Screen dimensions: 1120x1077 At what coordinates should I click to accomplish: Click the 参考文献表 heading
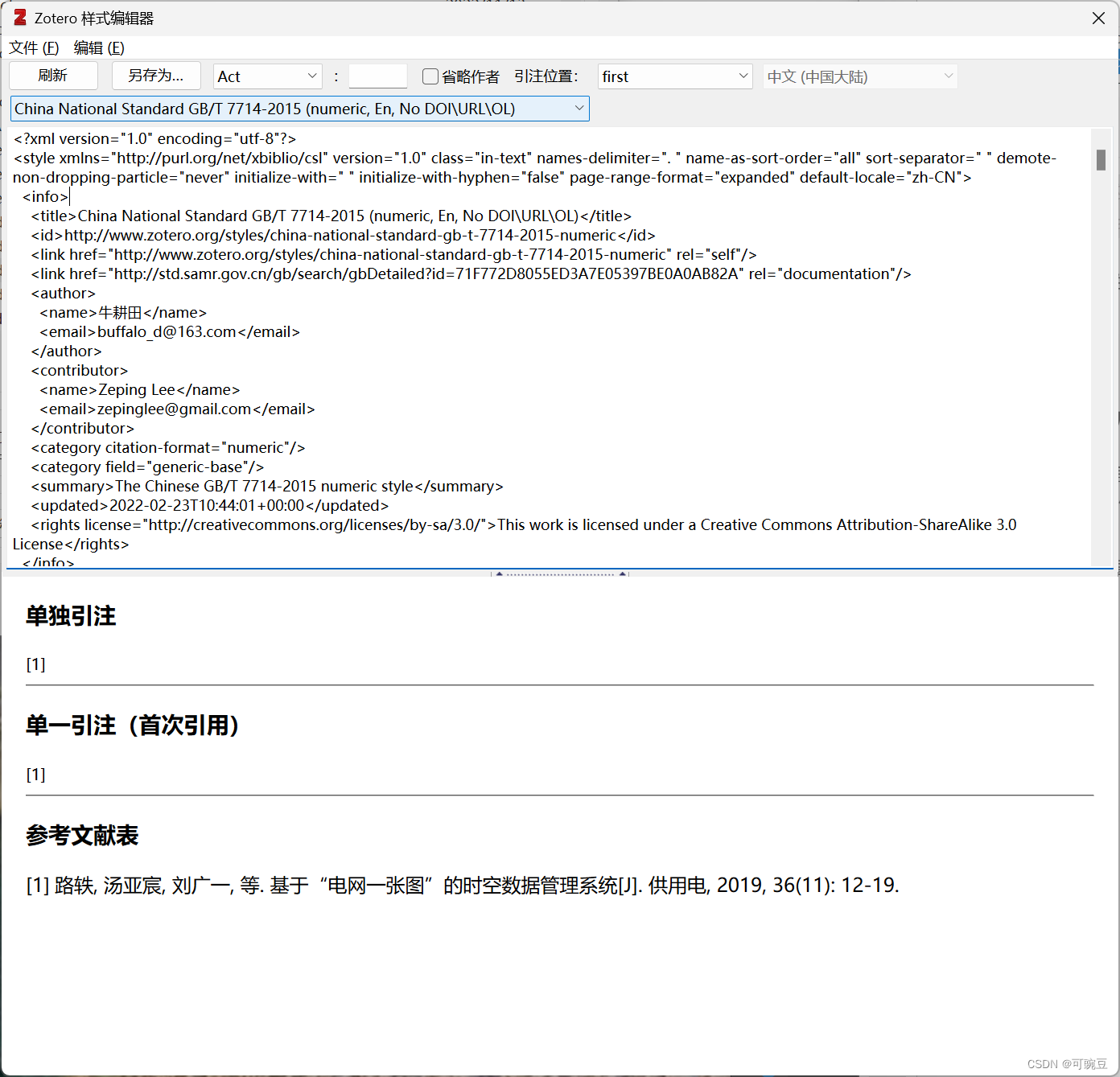point(82,836)
